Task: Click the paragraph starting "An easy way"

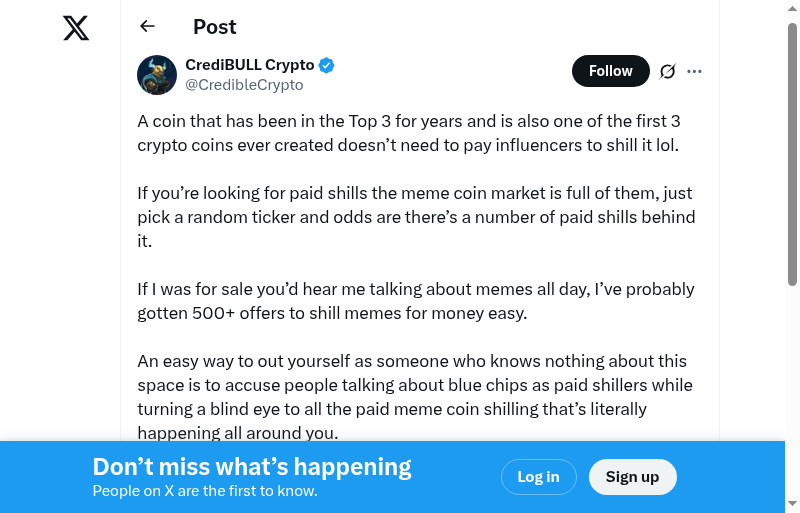Action: [415, 396]
